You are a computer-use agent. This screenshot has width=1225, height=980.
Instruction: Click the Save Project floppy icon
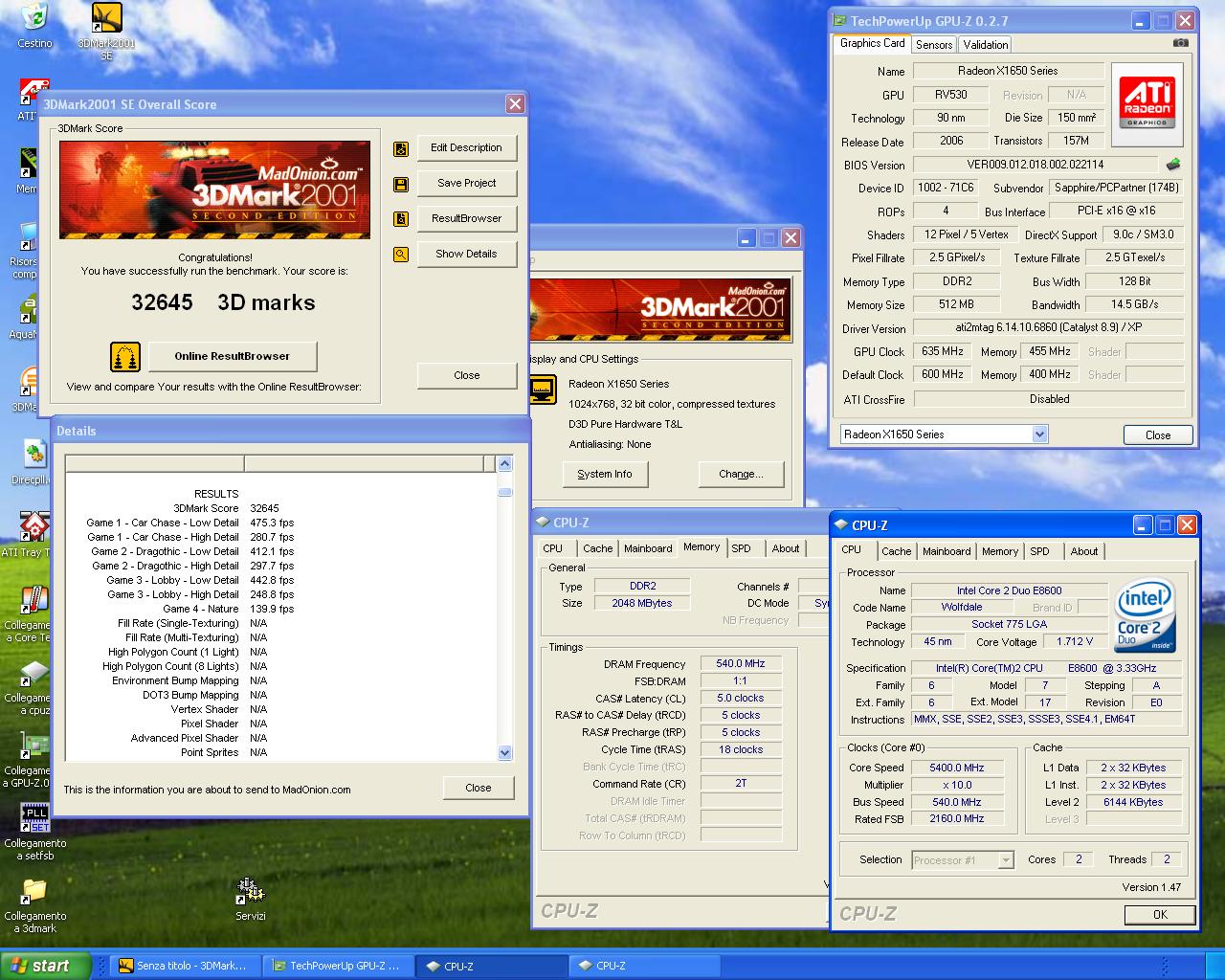[x=401, y=184]
